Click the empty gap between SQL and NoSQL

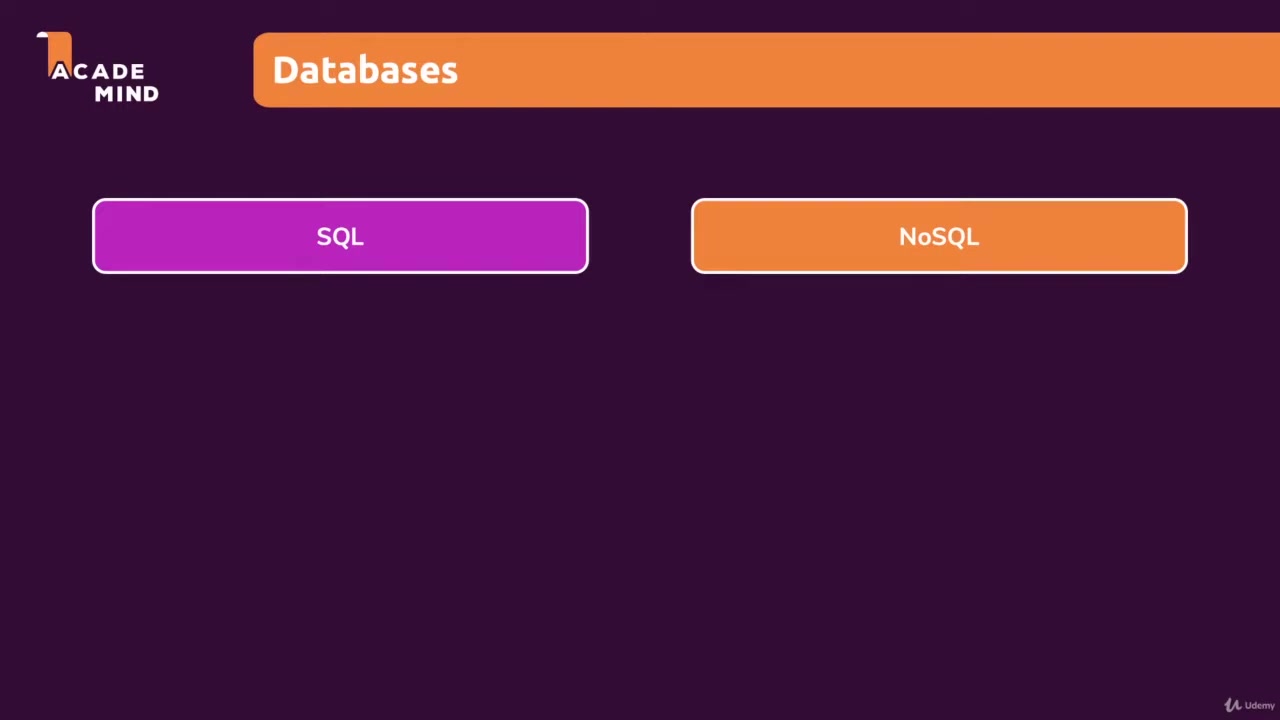(640, 236)
